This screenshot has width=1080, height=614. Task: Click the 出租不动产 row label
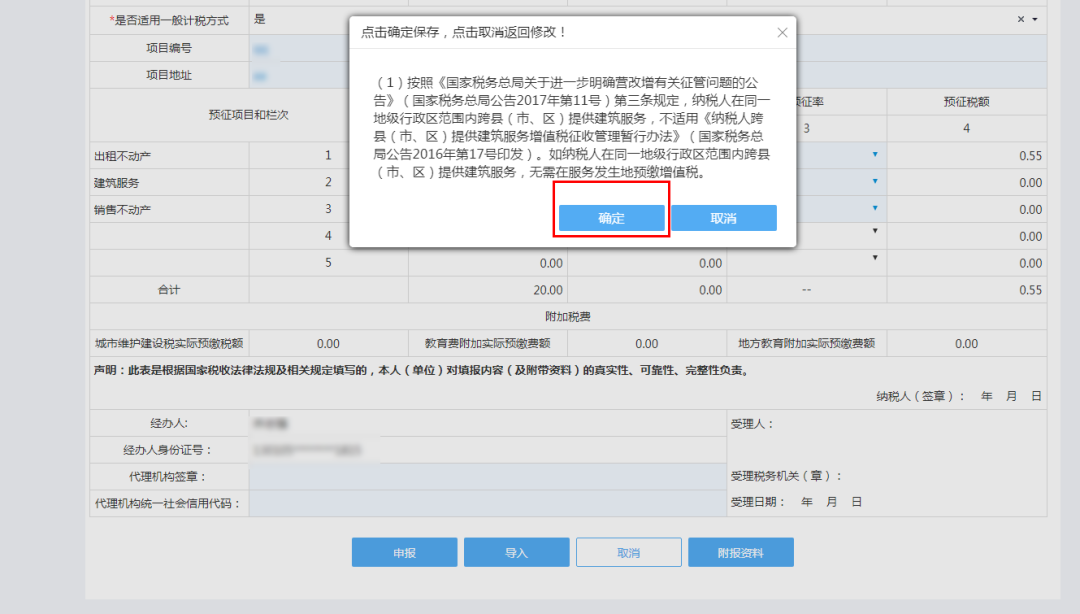pos(122,156)
